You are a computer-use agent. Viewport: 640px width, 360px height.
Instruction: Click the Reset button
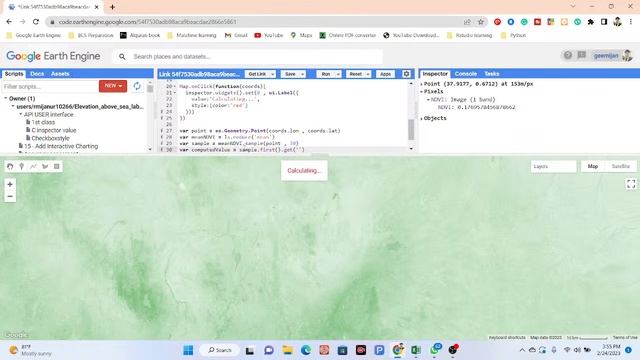point(356,74)
